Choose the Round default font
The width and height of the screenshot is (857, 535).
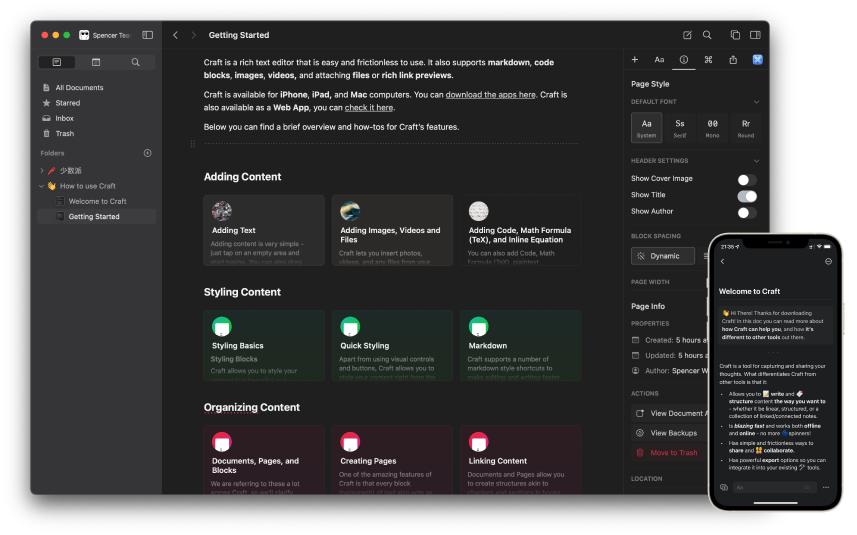[746, 128]
